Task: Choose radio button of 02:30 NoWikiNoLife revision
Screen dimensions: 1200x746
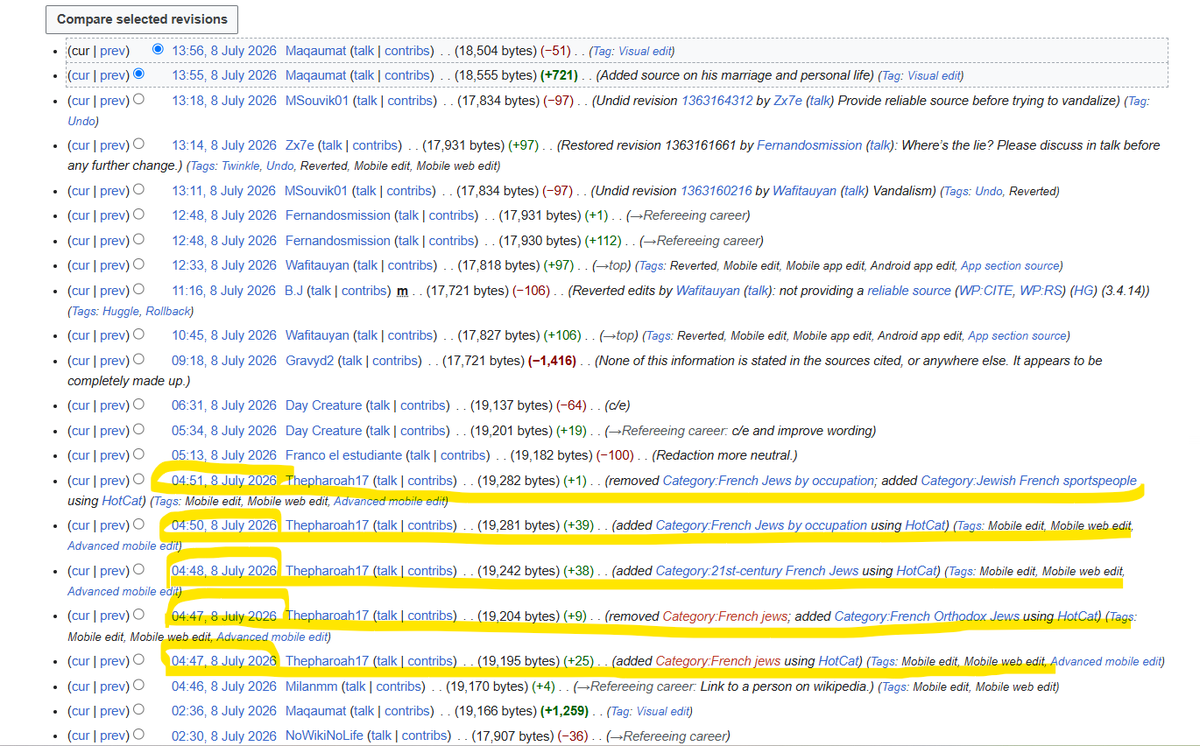Action: click(x=139, y=736)
